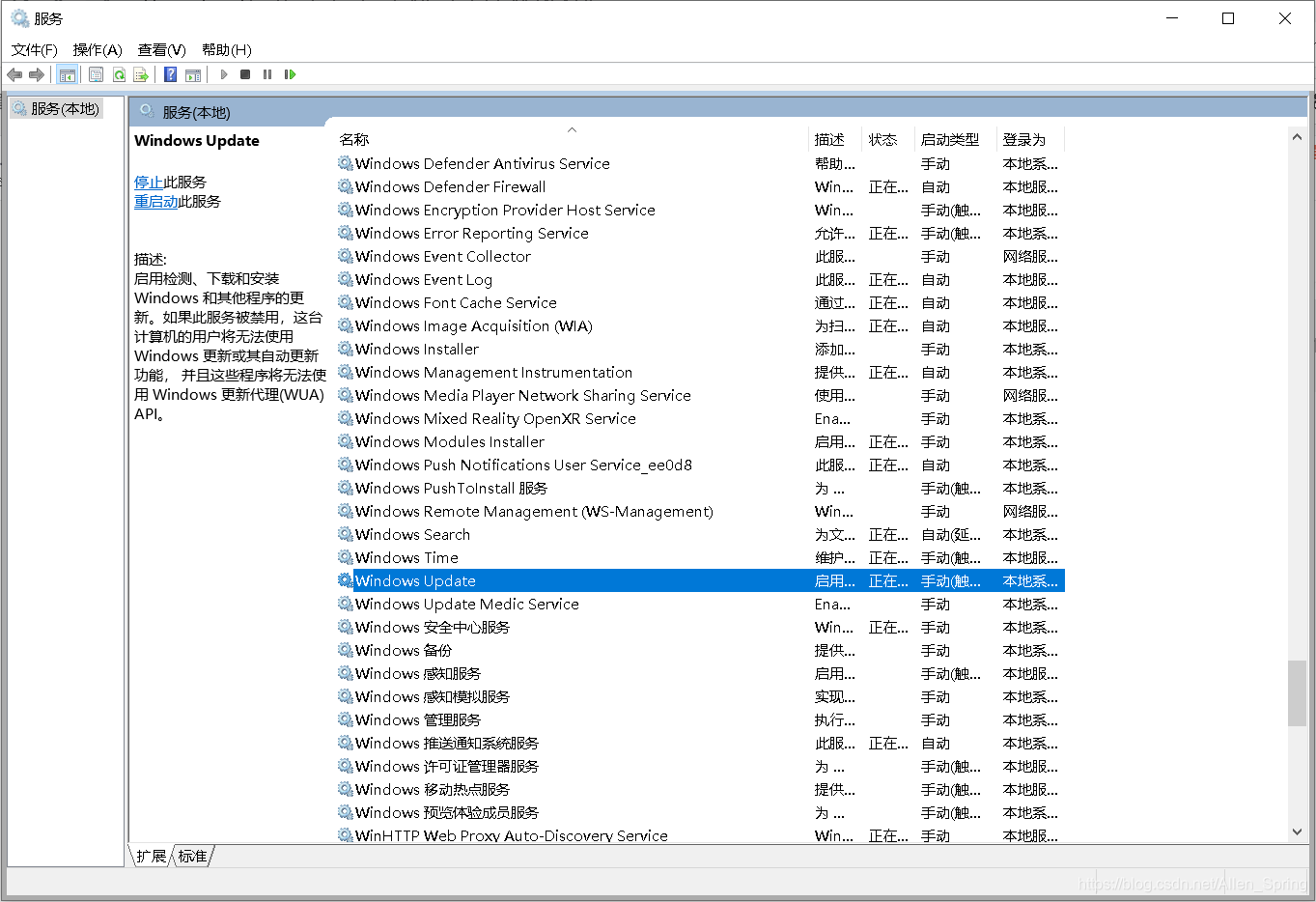Click the 重启动 service link

click(x=155, y=201)
